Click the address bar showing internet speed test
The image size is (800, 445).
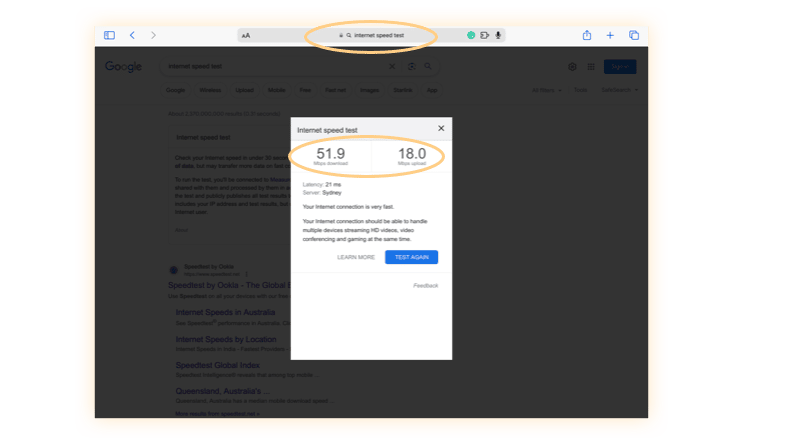point(371,35)
